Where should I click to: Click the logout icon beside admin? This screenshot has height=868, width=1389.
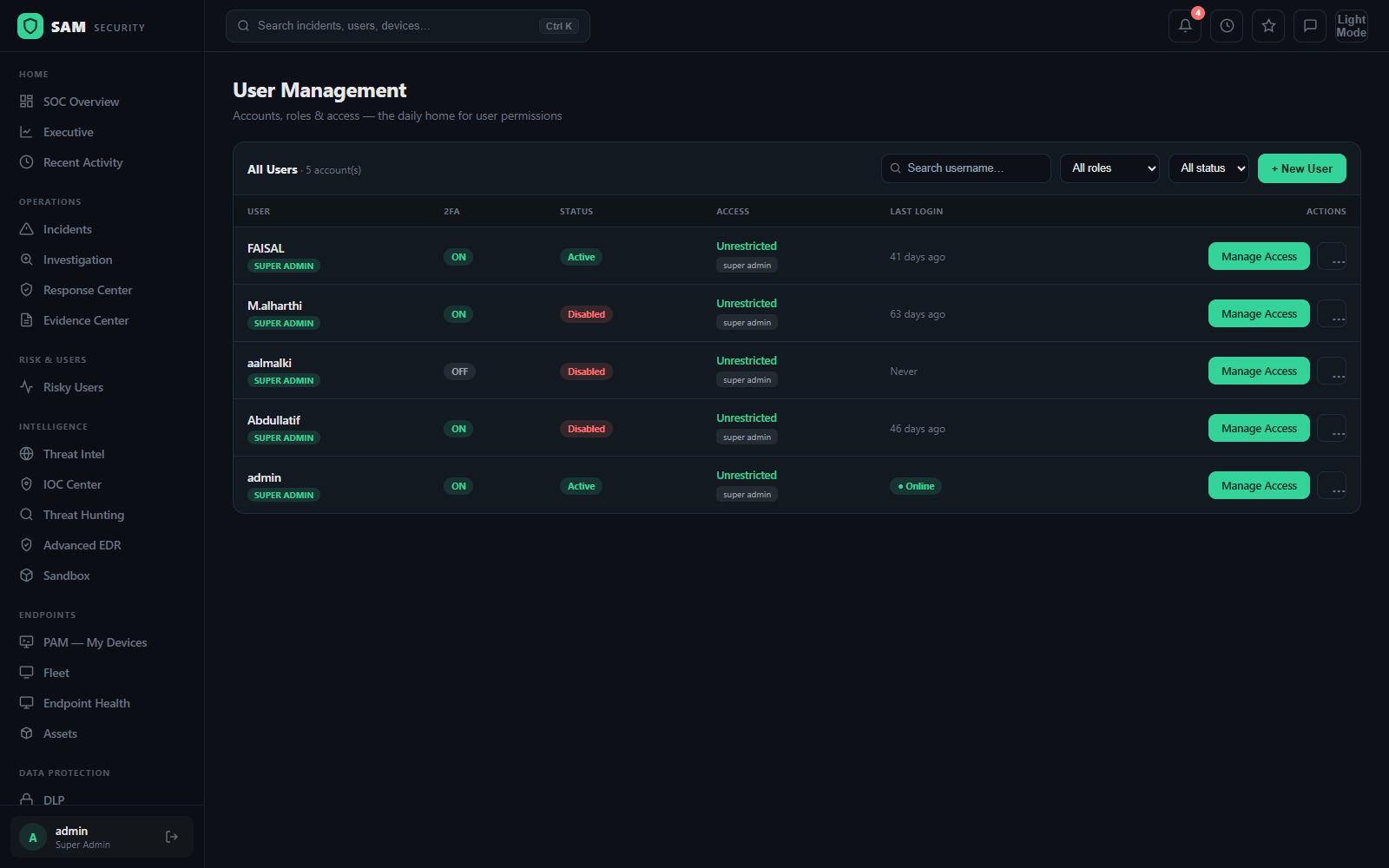pyautogui.click(x=172, y=837)
